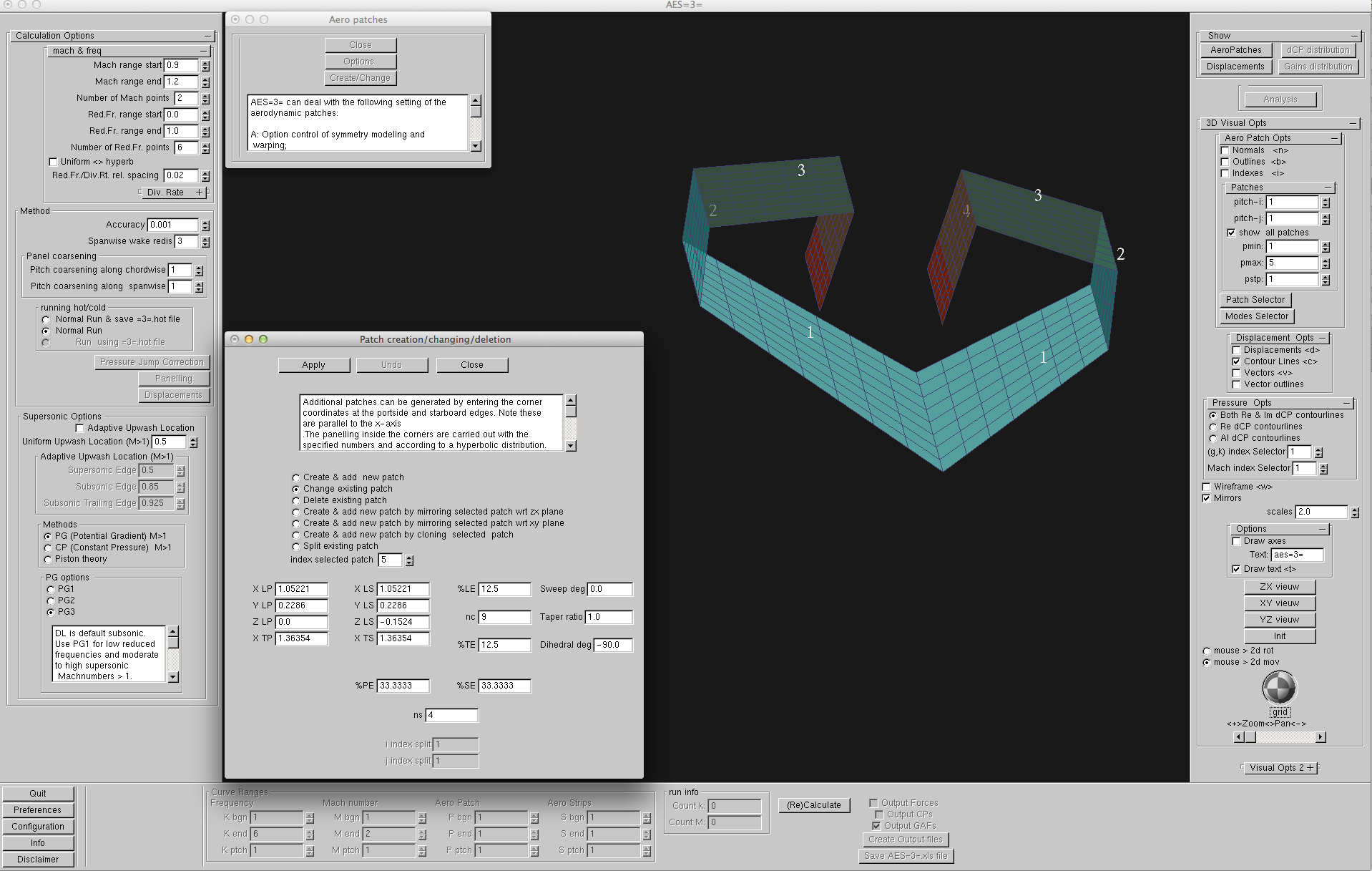Toggle Draw text <t> checkbox
Viewport: 1372px width, 871px height.
click(1236, 569)
